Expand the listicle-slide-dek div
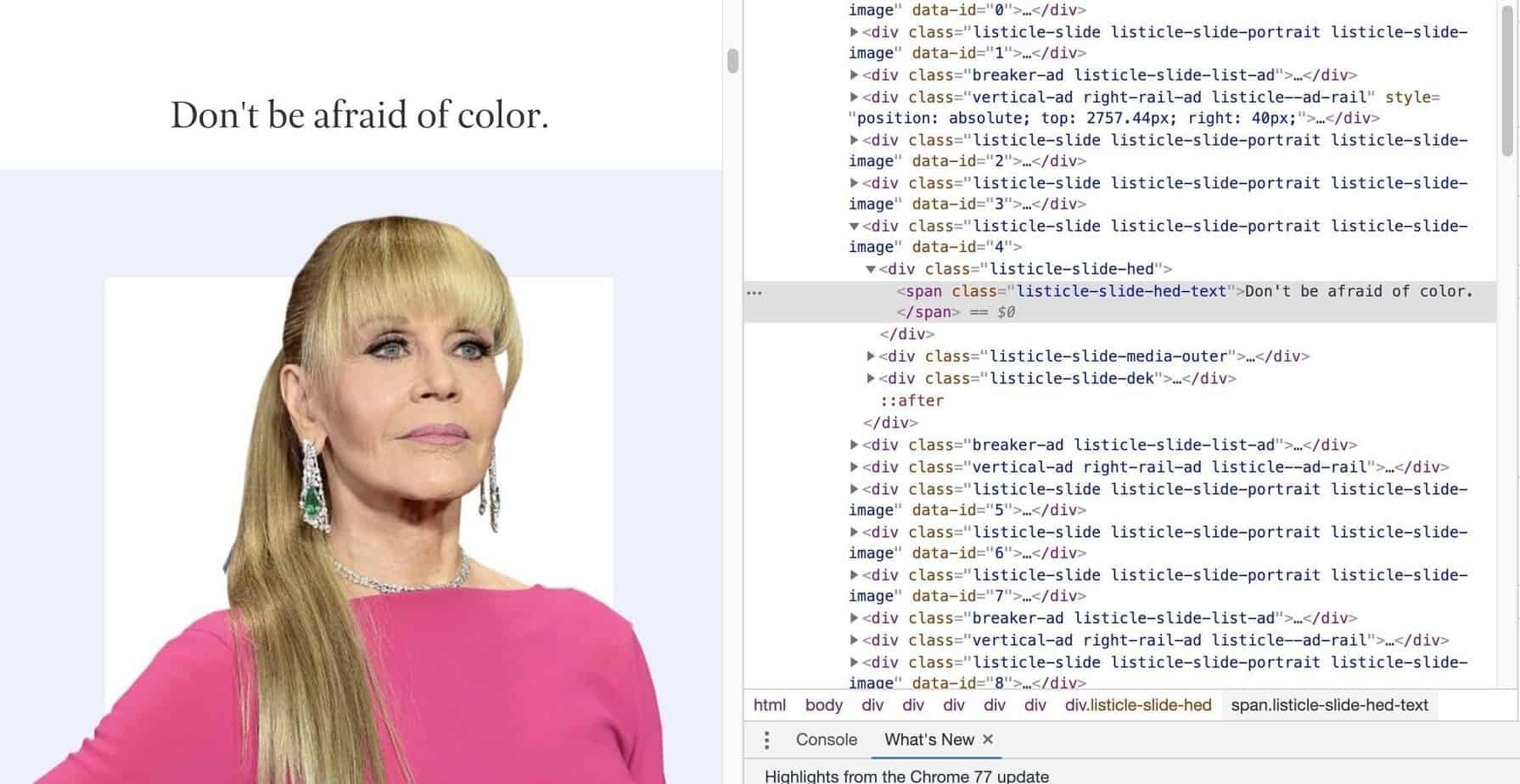Viewport: 1520px width, 784px height. point(871,378)
